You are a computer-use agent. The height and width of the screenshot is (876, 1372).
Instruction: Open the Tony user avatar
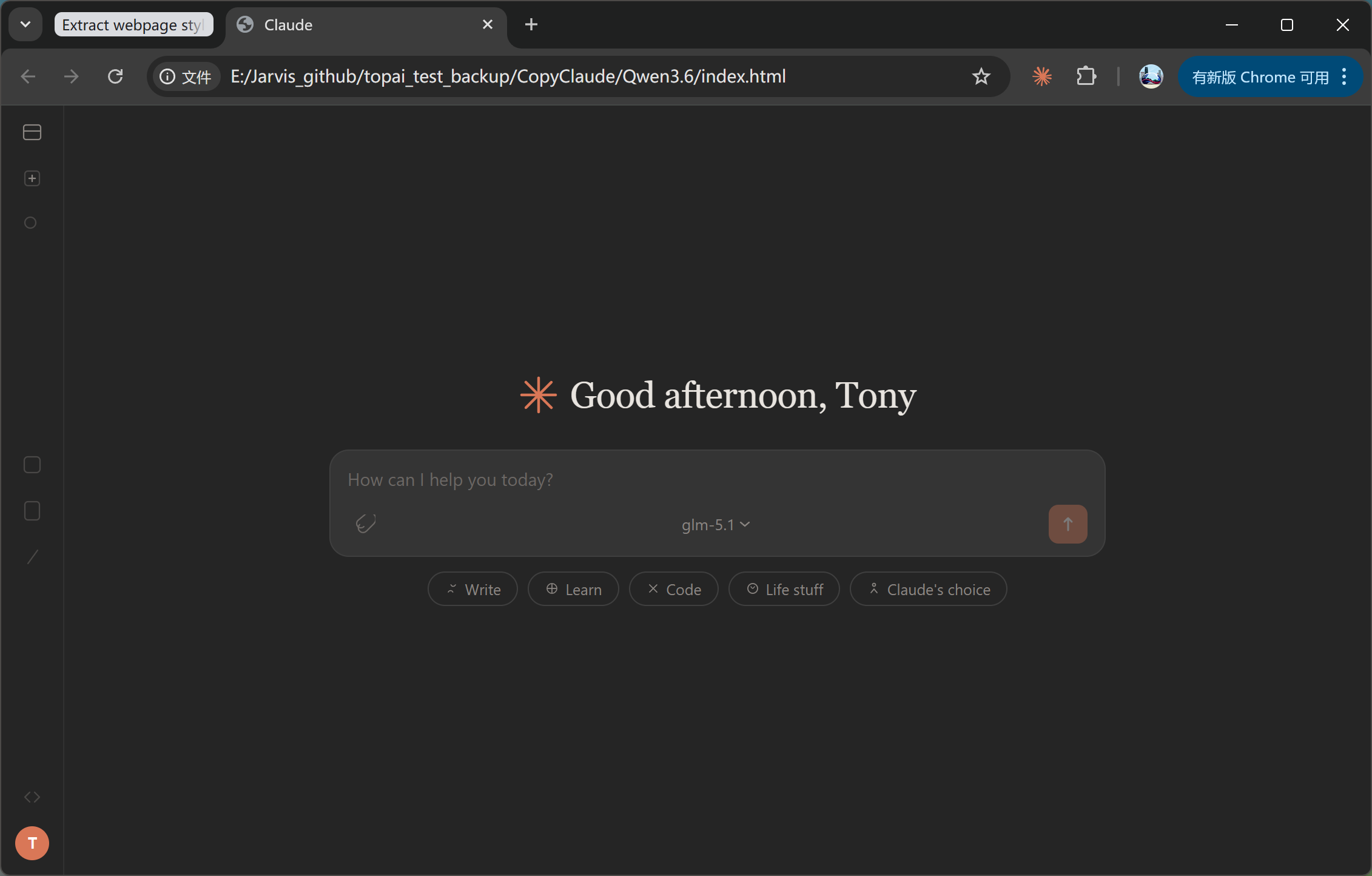click(32, 843)
